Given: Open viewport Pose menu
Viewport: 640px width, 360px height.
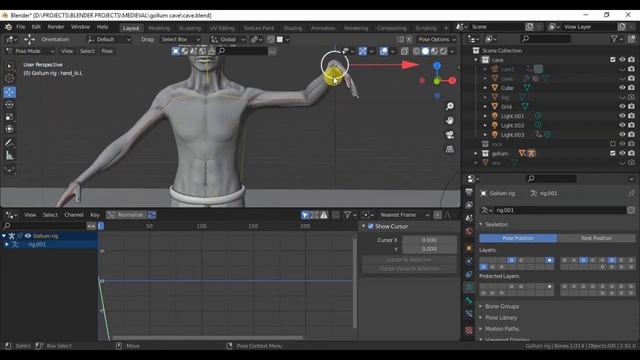Looking at the screenshot, I should [107, 51].
